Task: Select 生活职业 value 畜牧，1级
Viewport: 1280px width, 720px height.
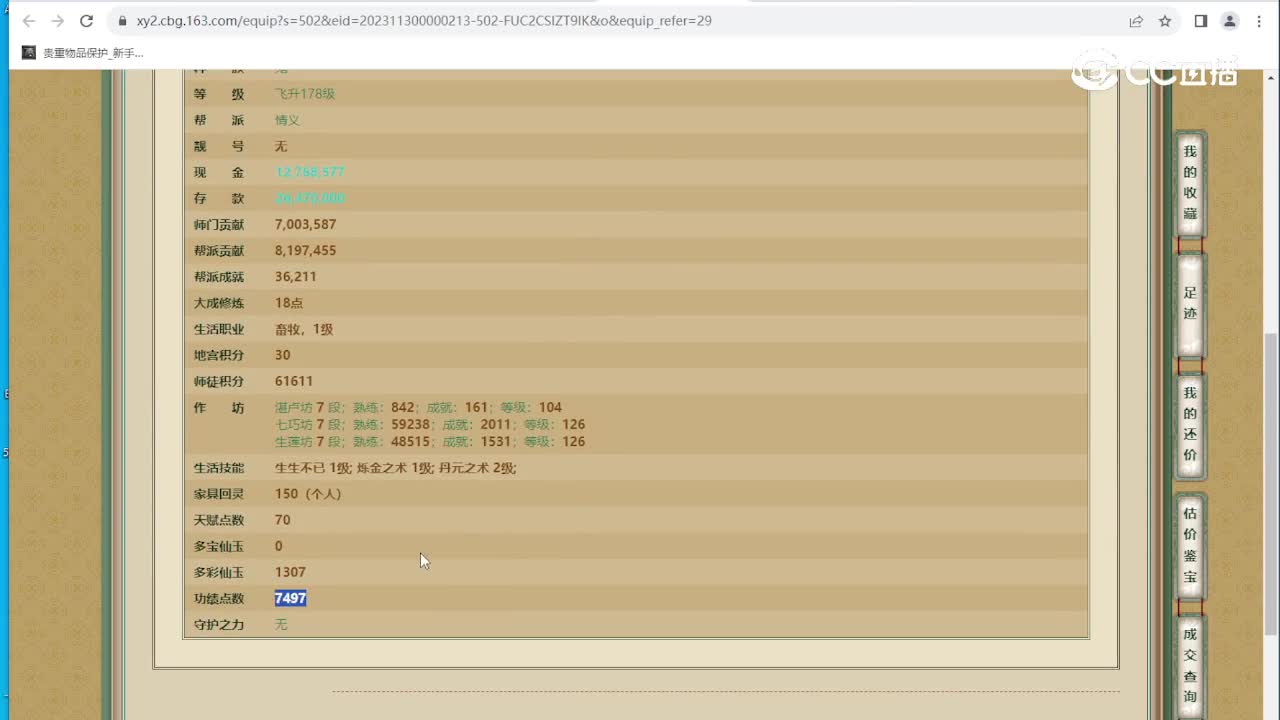Action: tap(304, 329)
